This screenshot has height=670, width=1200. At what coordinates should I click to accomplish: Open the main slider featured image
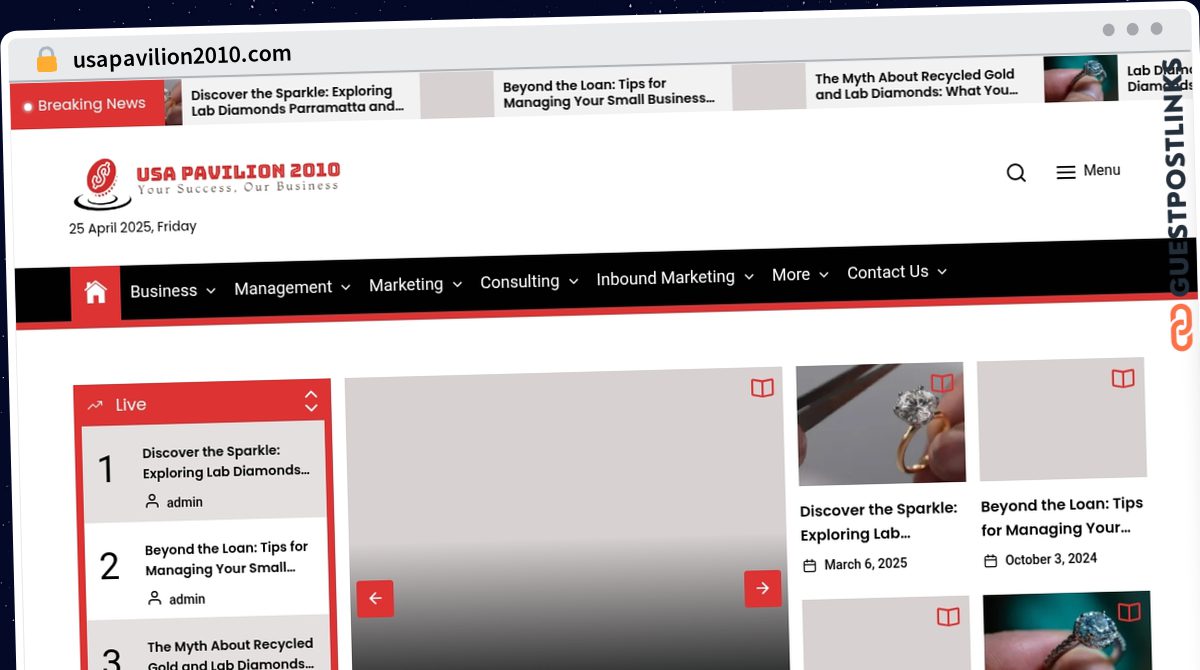point(566,520)
